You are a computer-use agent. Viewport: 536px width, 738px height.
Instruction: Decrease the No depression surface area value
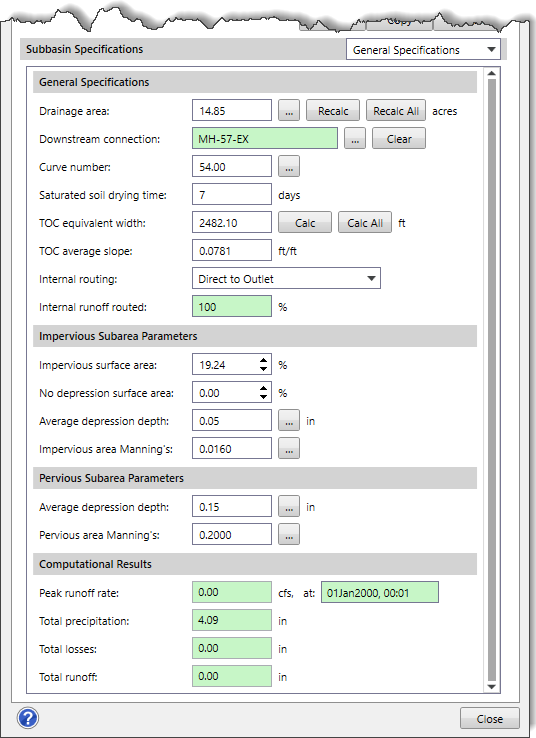(264, 397)
